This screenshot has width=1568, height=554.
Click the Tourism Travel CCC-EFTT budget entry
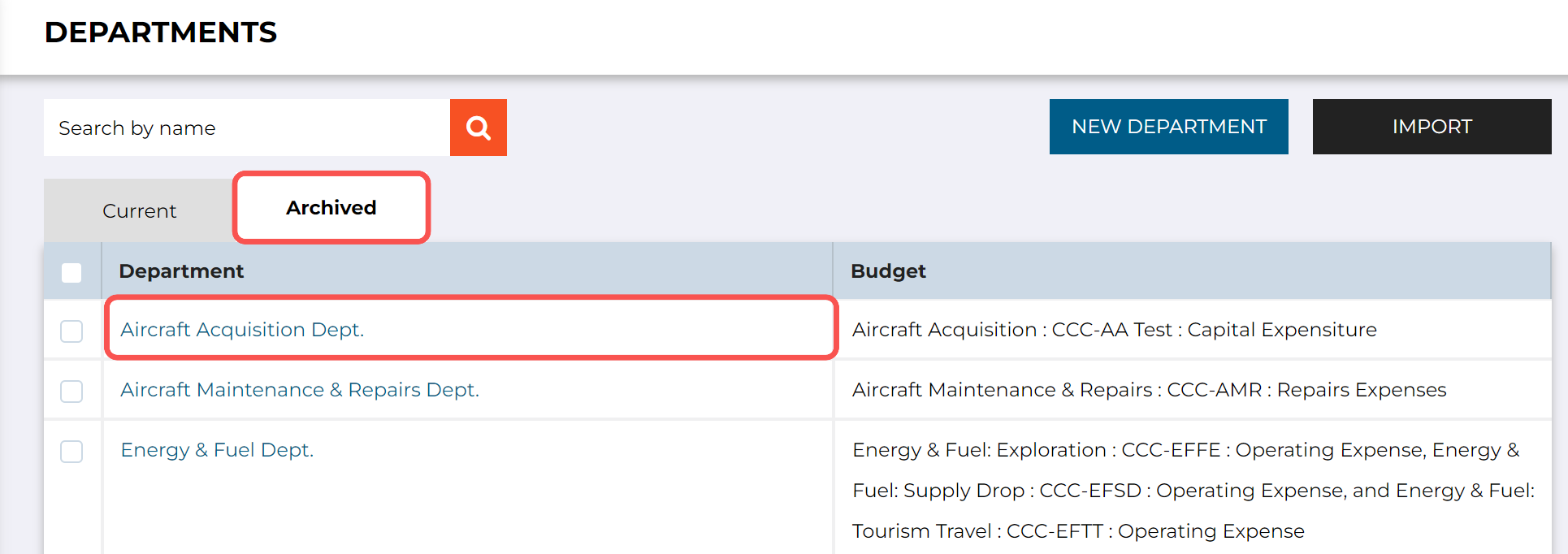(x=1078, y=531)
